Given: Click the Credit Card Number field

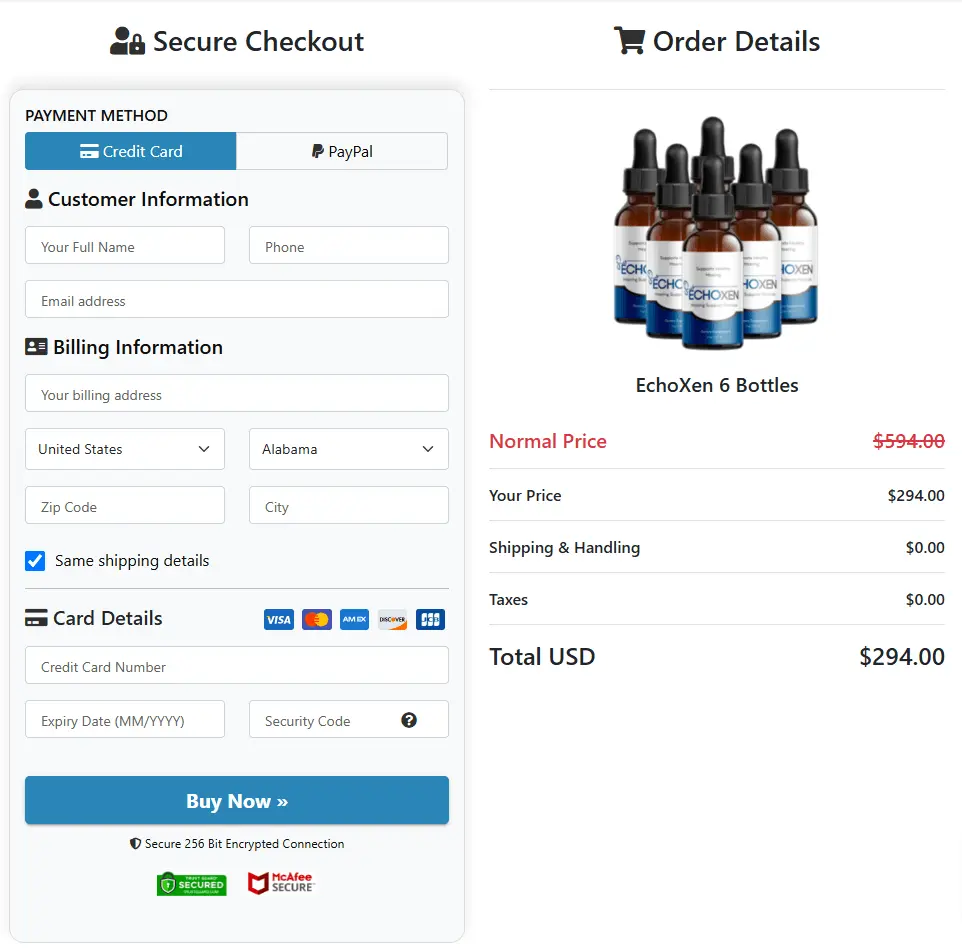Looking at the screenshot, I should [236, 665].
